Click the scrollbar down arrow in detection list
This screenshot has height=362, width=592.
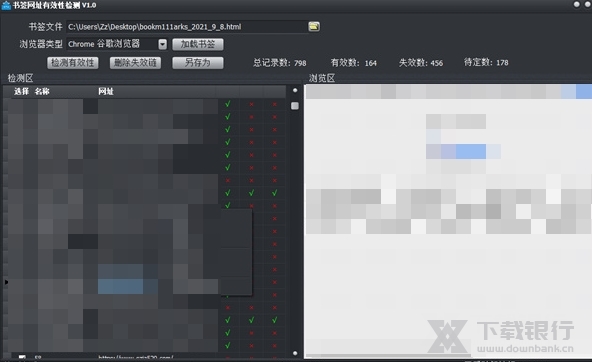(x=295, y=353)
